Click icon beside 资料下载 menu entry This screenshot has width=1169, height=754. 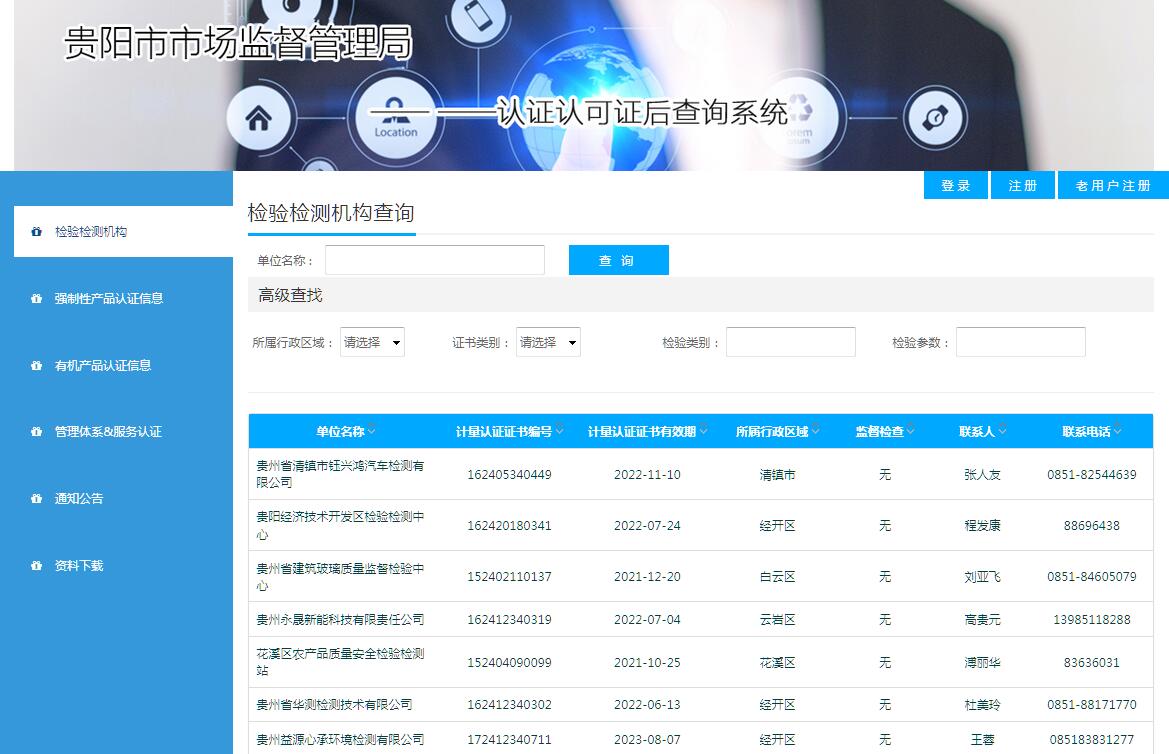click(37, 566)
